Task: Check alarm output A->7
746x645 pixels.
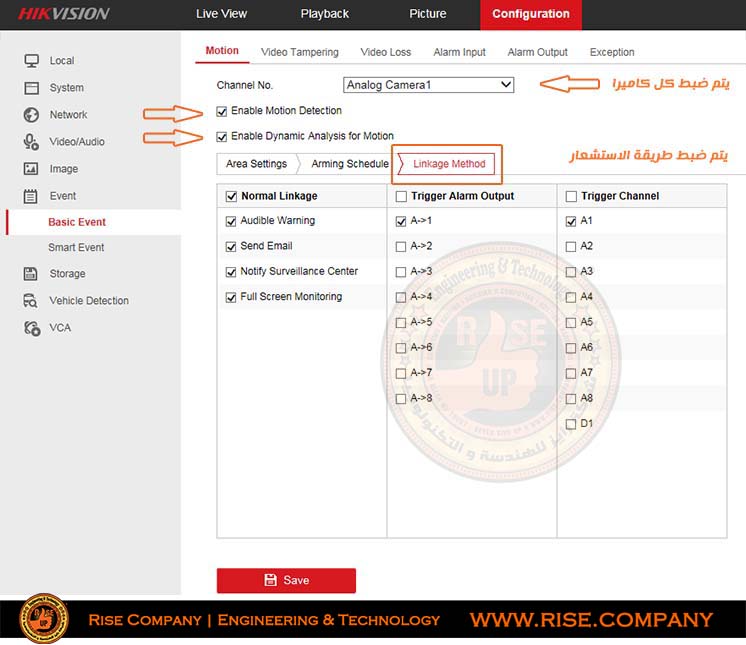Action: pyautogui.click(x=401, y=373)
